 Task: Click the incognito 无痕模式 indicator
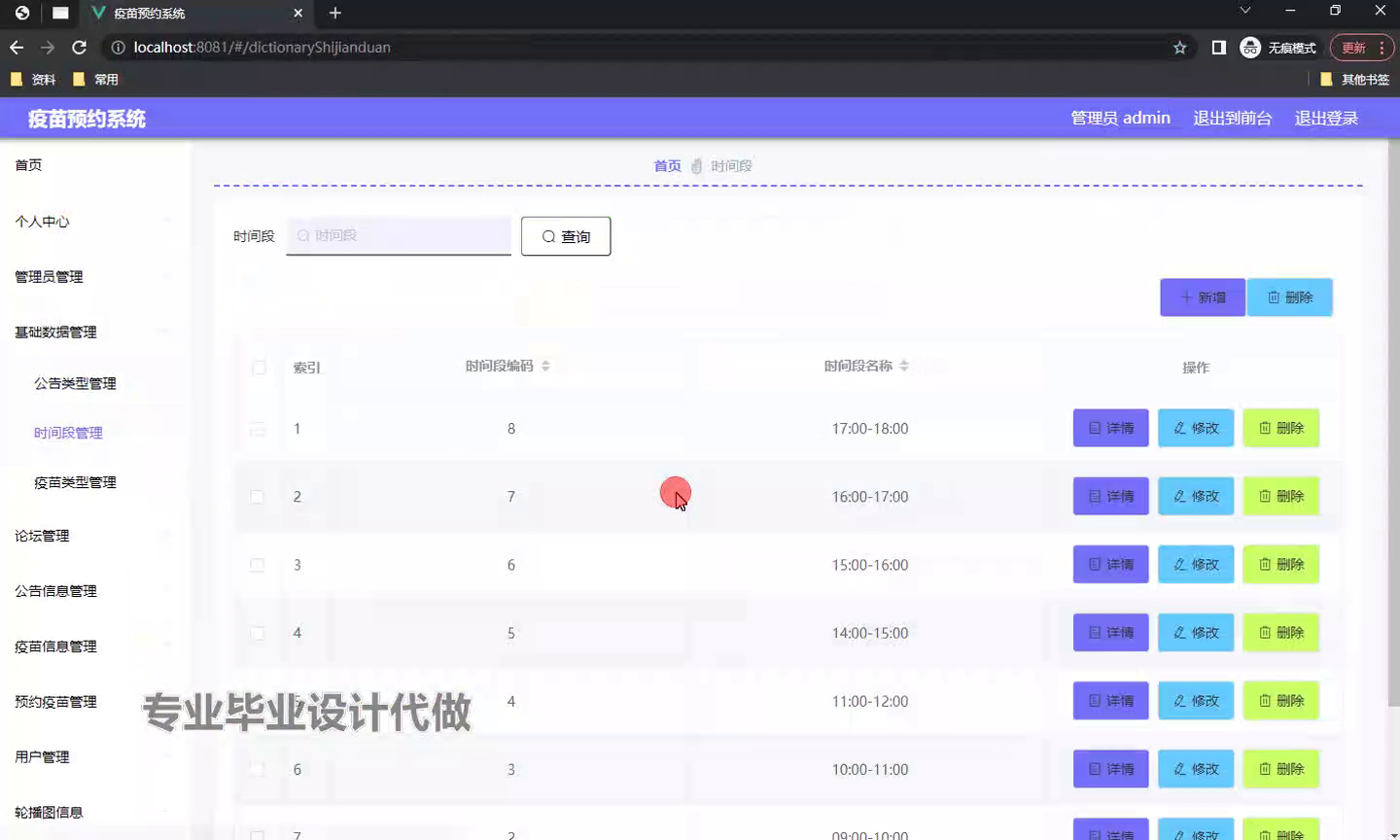coord(1278,47)
